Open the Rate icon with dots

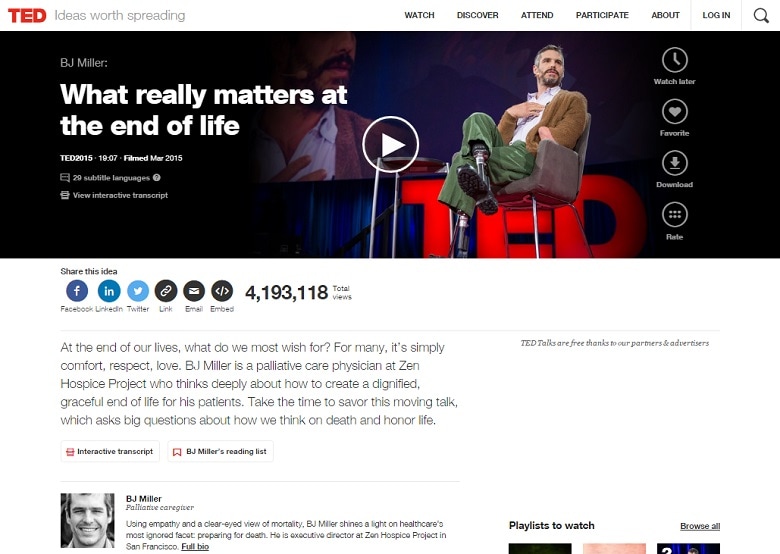pyautogui.click(x=675, y=215)
